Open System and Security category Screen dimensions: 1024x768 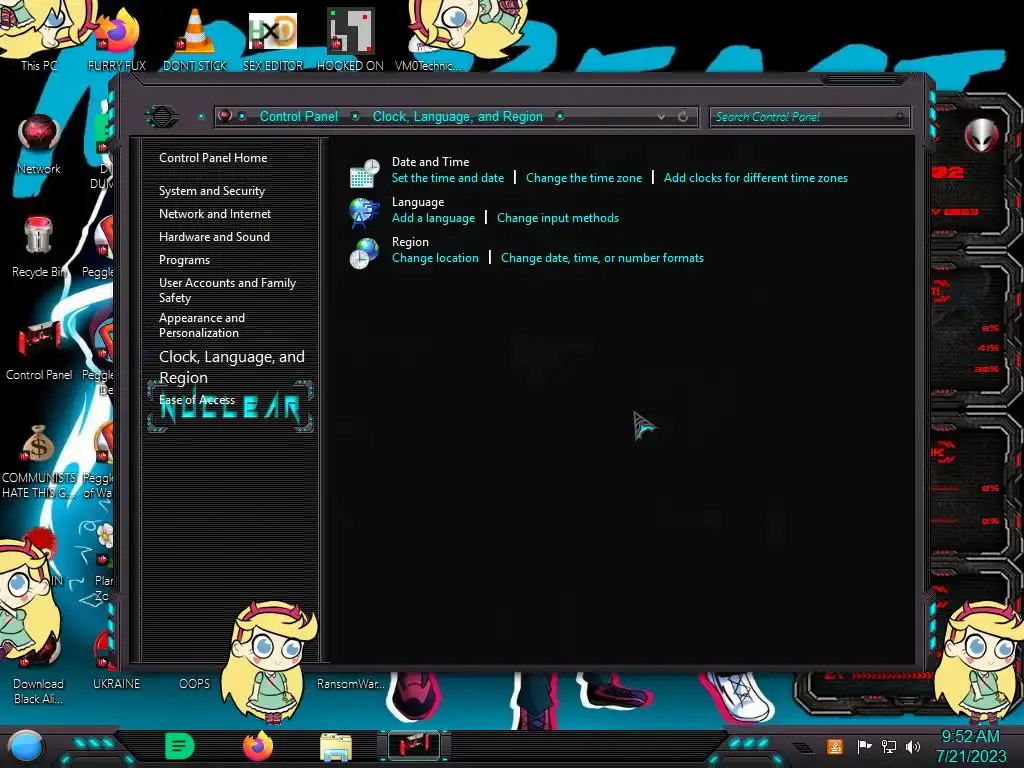click(212, 191)
